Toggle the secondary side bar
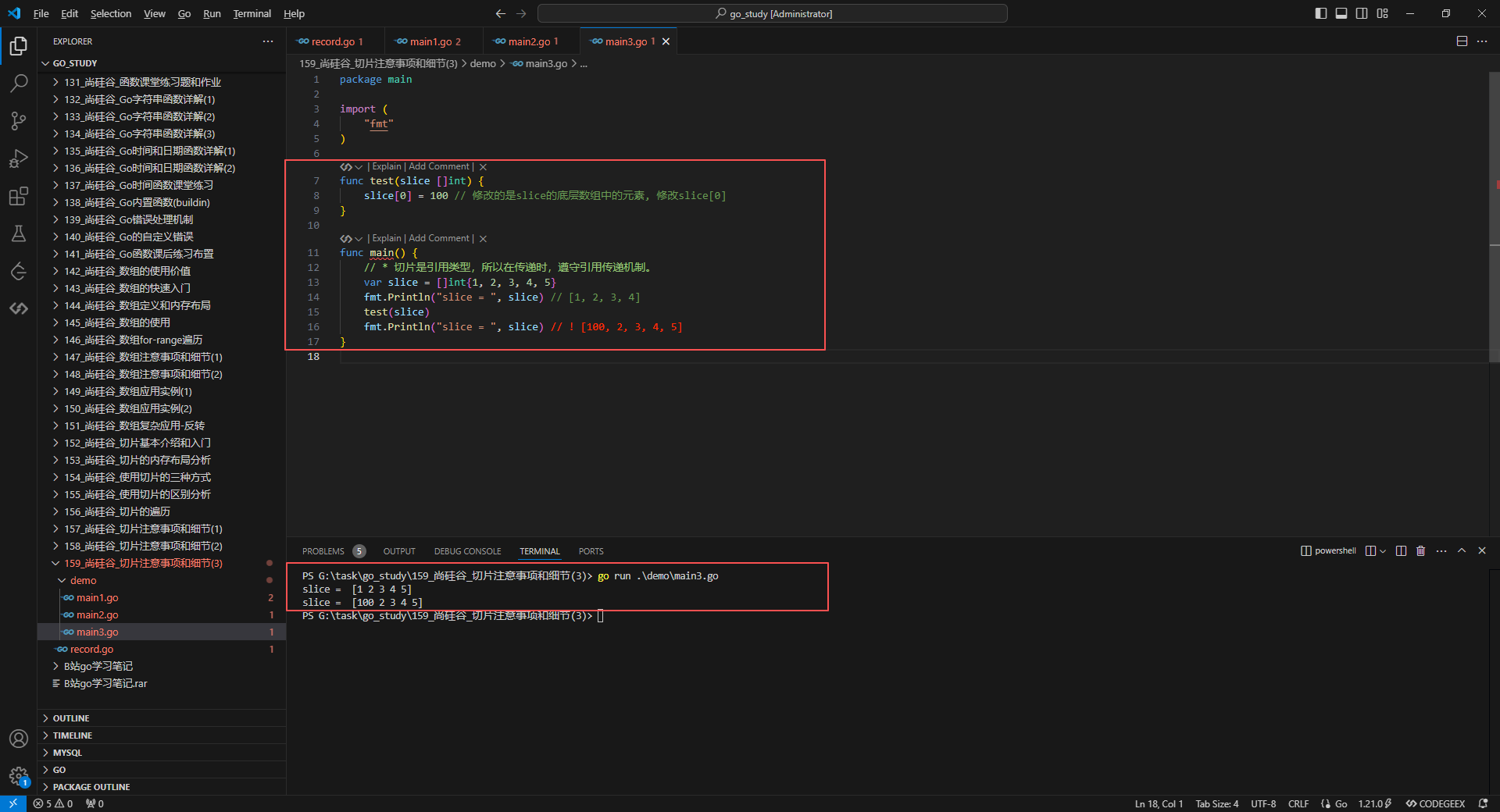Viewport: 1500px width, 812px height. click(x=1362, y=13)
